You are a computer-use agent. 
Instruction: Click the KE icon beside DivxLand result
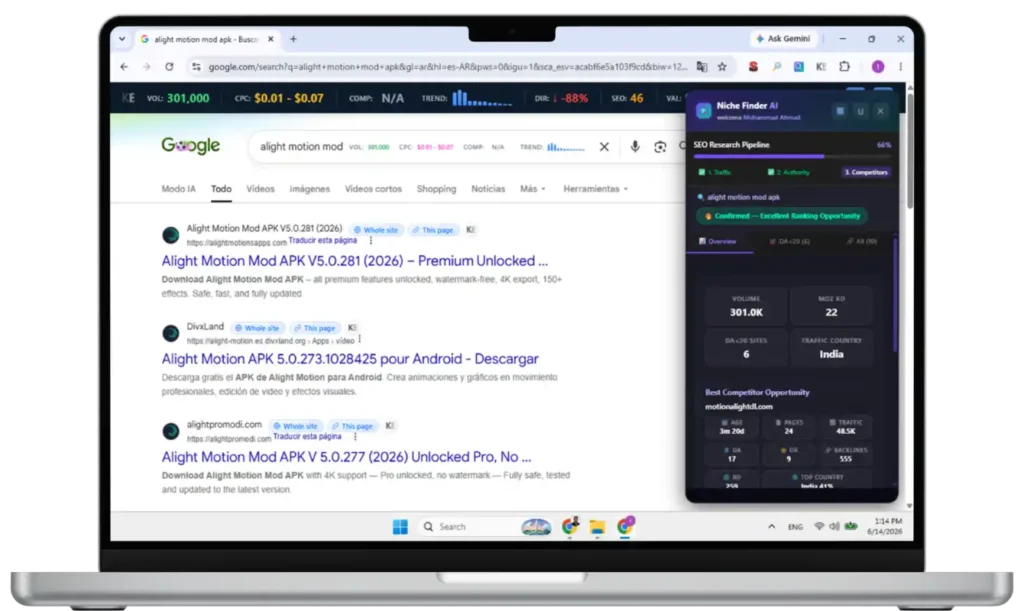tap(352, 328)
